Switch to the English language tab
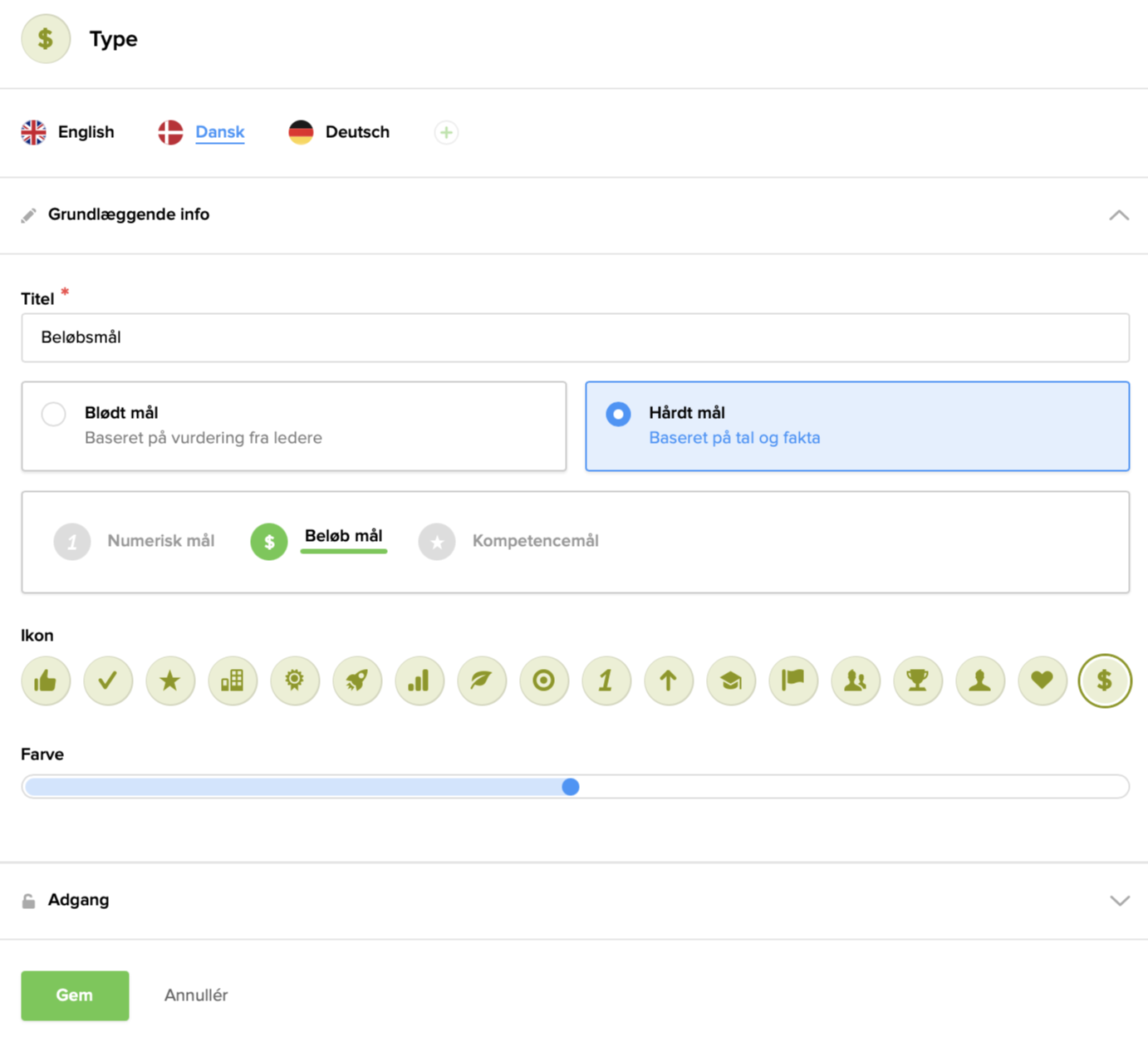Image resolution: width=1148 pixels, height=1037 pixels. point(68,132)
